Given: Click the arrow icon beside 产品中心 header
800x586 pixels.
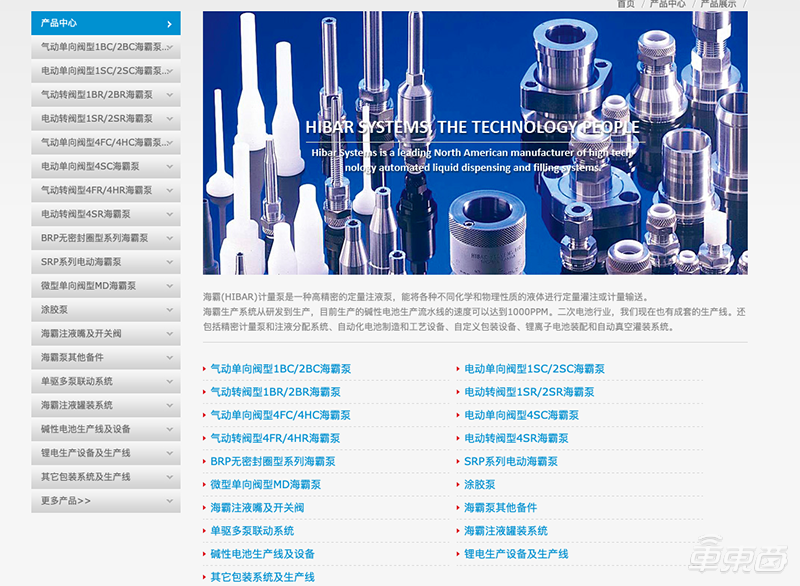Looking at the screenshot, I should [169, 23].
